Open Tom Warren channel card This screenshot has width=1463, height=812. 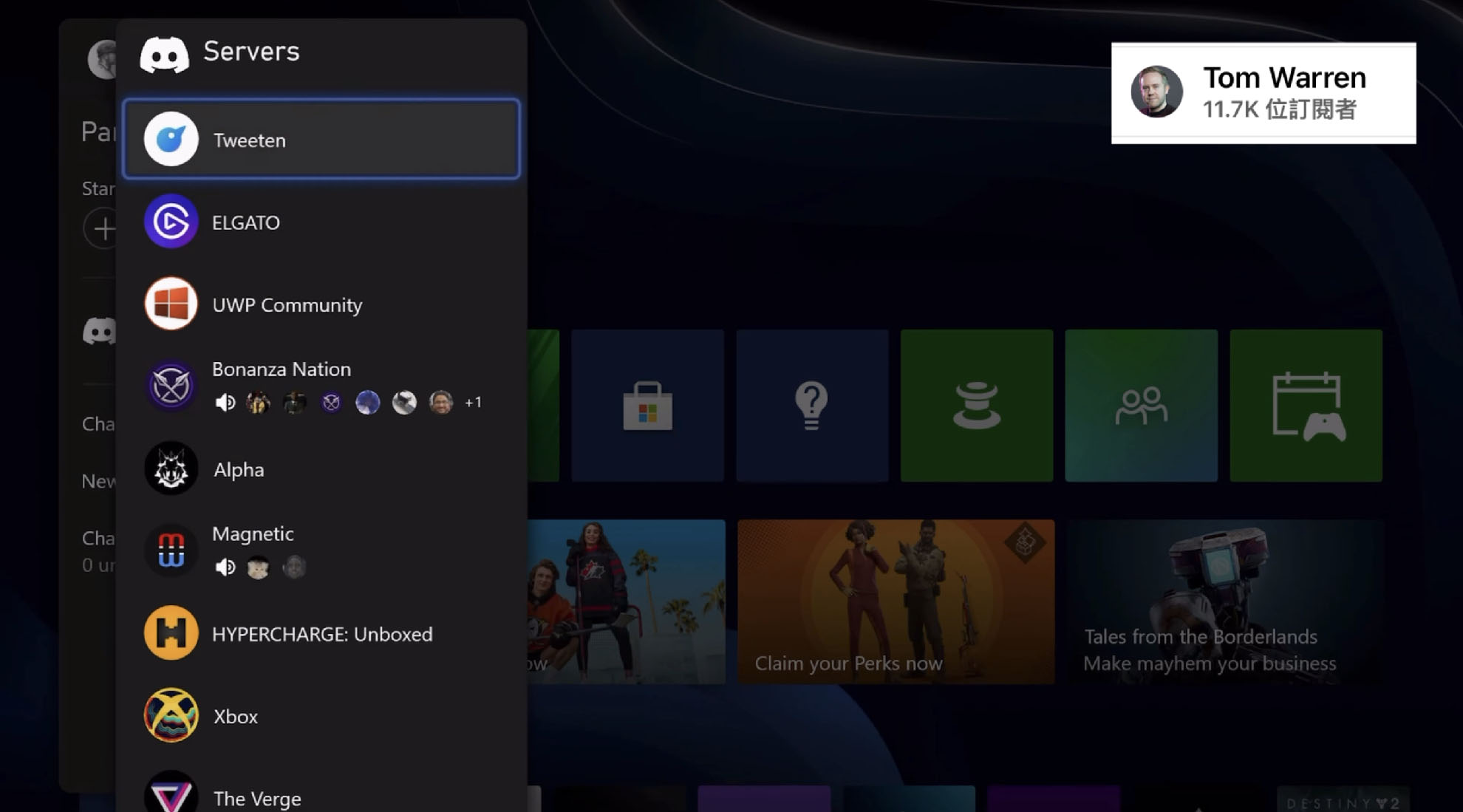coord(1263,93)
